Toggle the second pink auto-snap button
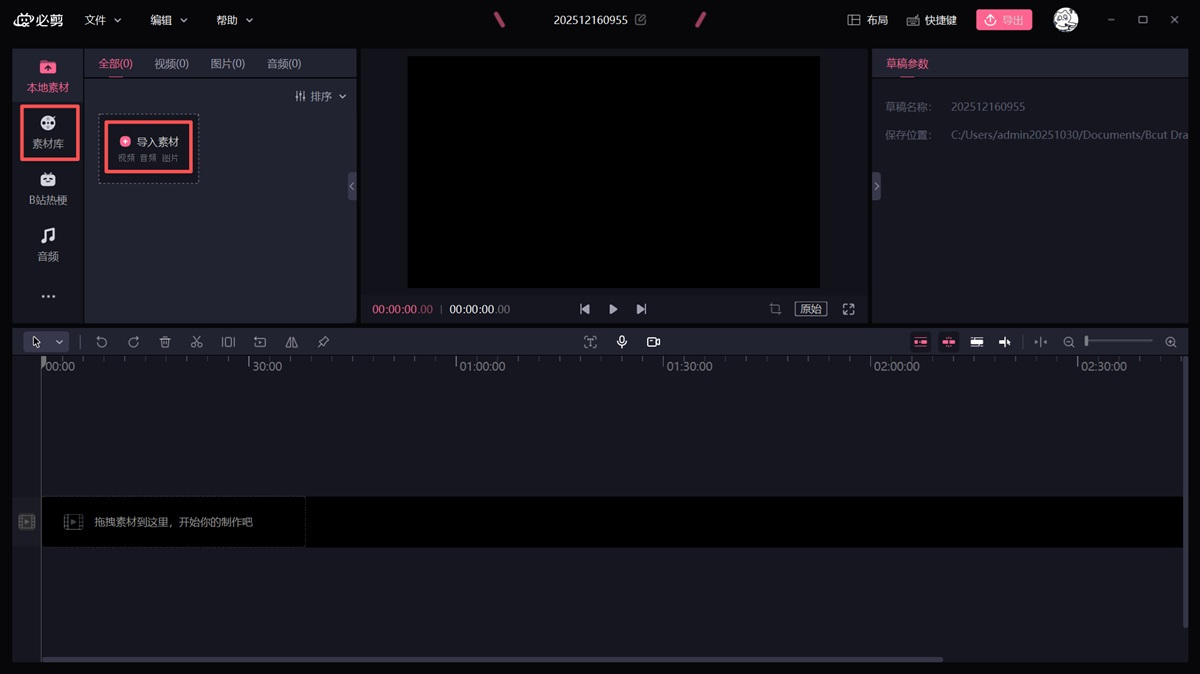The image size is (1200, 674). click(948, 342)
